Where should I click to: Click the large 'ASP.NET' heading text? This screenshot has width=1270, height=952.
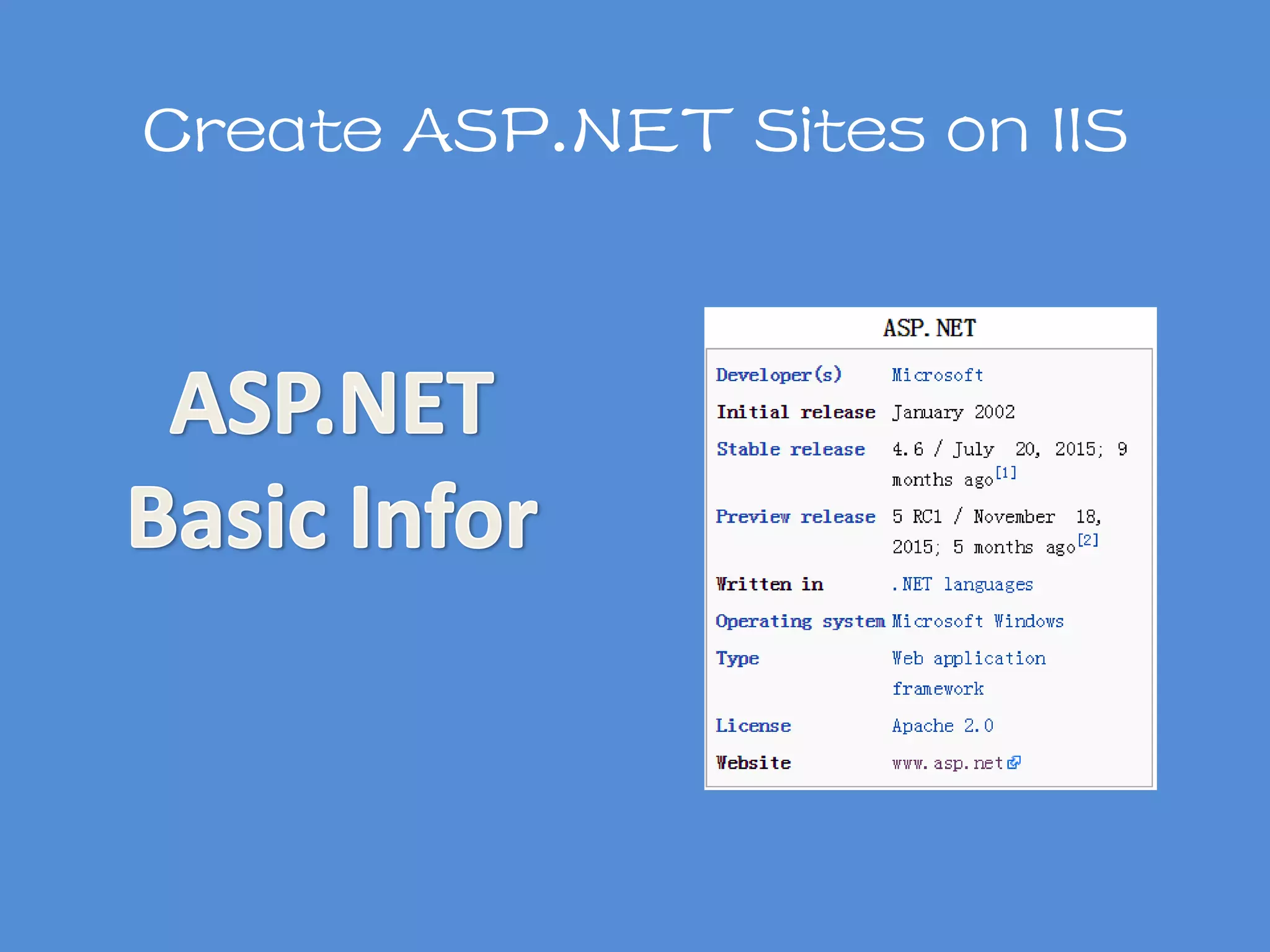[332, 403]
